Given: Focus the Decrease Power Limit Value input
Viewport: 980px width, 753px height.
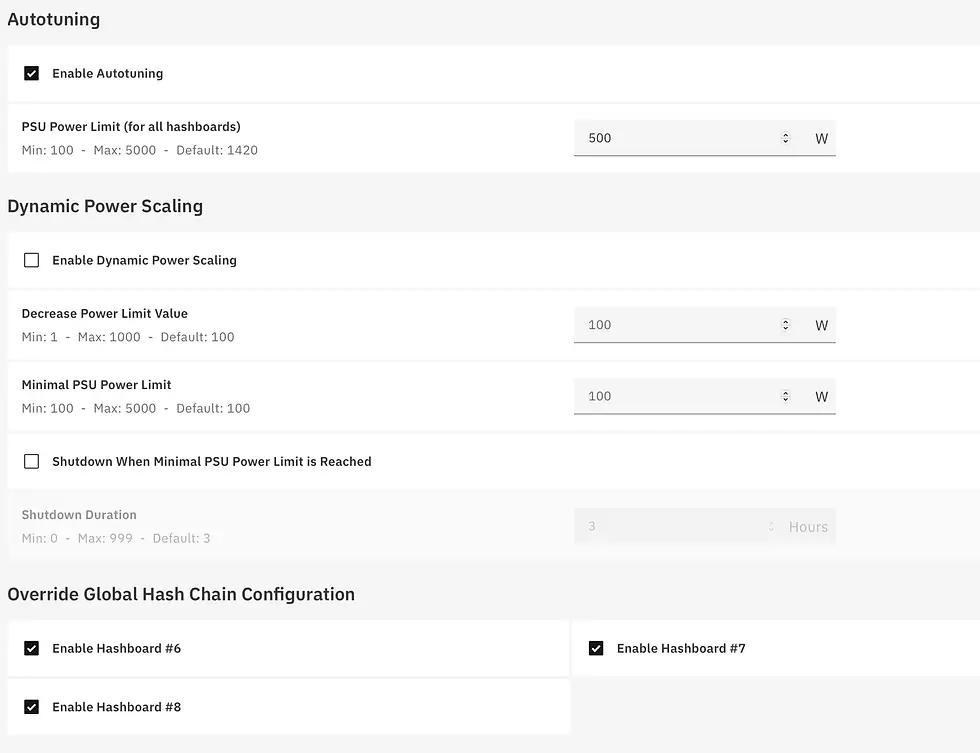Looking at the screenshot, I should (x=675, y=325).
